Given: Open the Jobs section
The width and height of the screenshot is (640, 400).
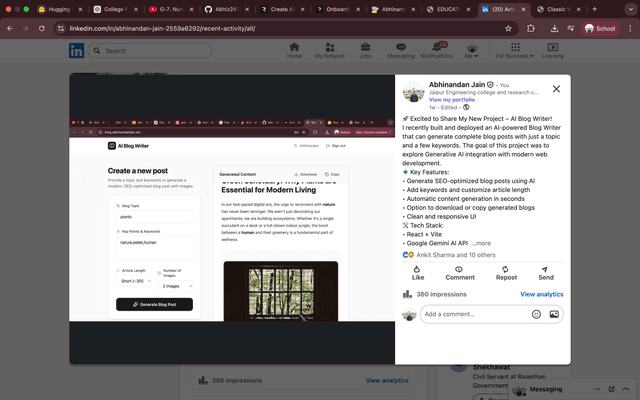Looking at the screenshot, I should coord(365,51).
